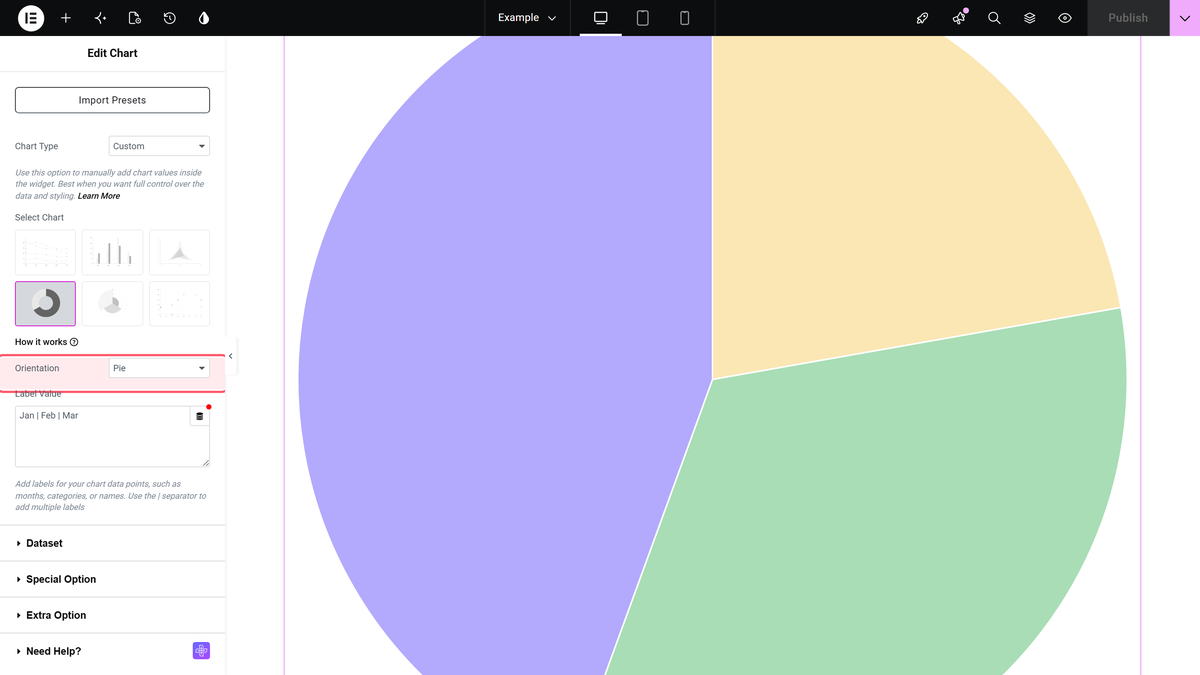The height and width of the screenshot is (675, 1200).
Task: Switch to Mobile responsive view
Action: click(x=685, y=18)
